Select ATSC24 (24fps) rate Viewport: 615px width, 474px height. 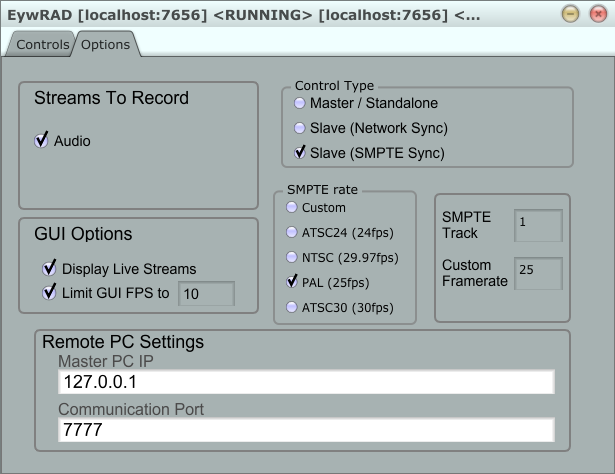click(x=291, y=232)
